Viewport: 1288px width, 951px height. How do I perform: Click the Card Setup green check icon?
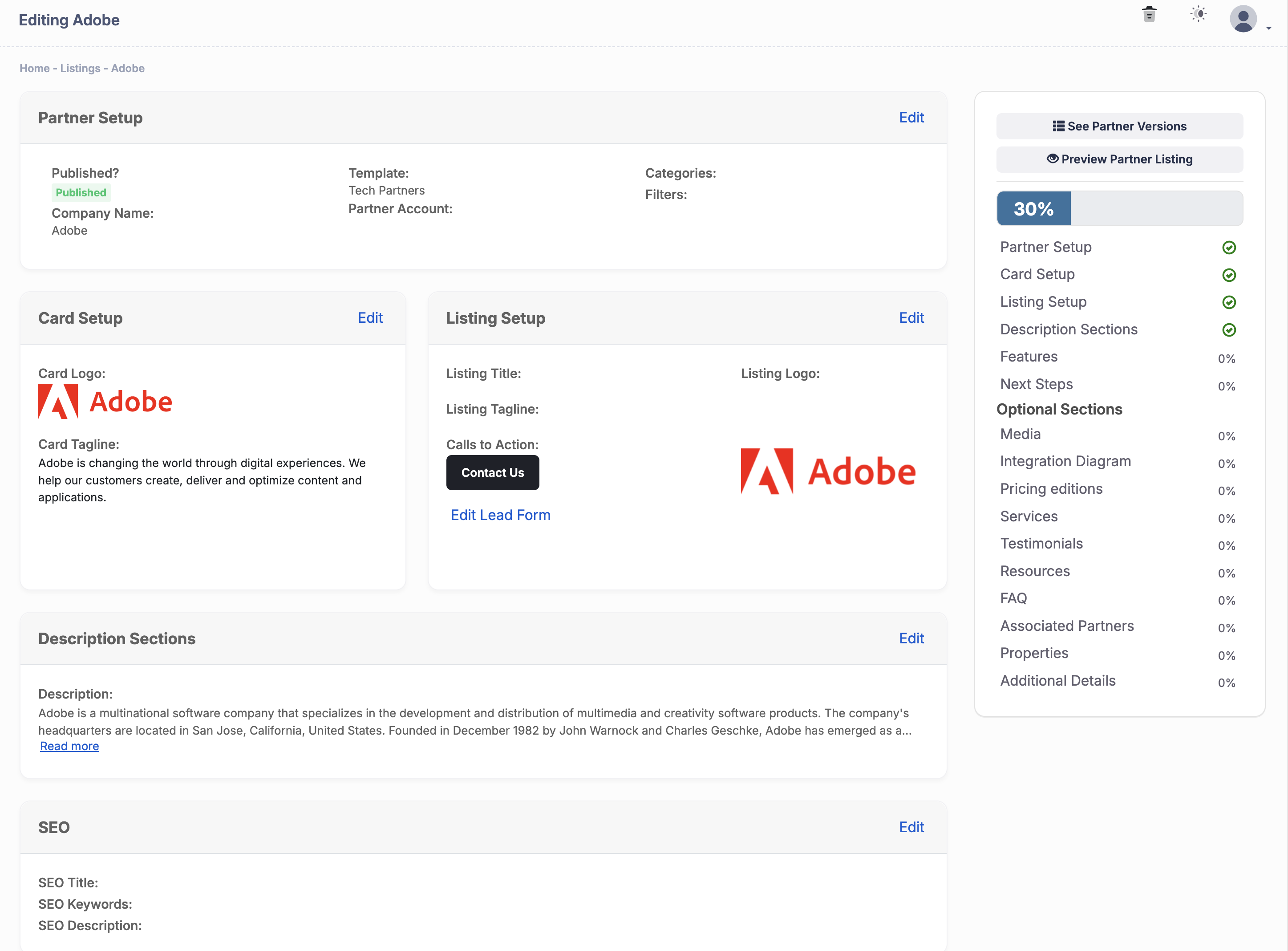pos(1229,275)
